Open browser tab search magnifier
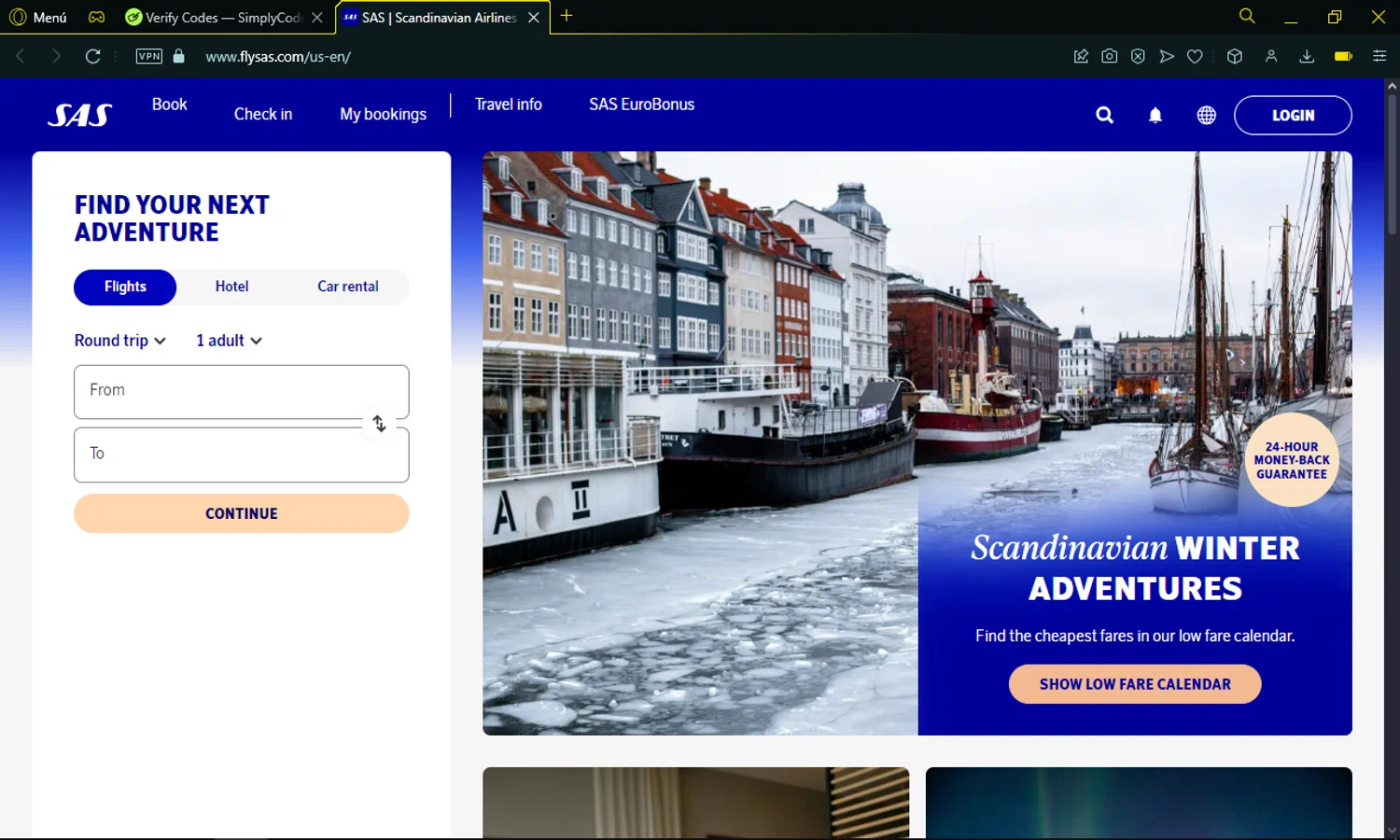Screen dimensions: 1400x840 pyautogui.click(x=1247, y=16)
